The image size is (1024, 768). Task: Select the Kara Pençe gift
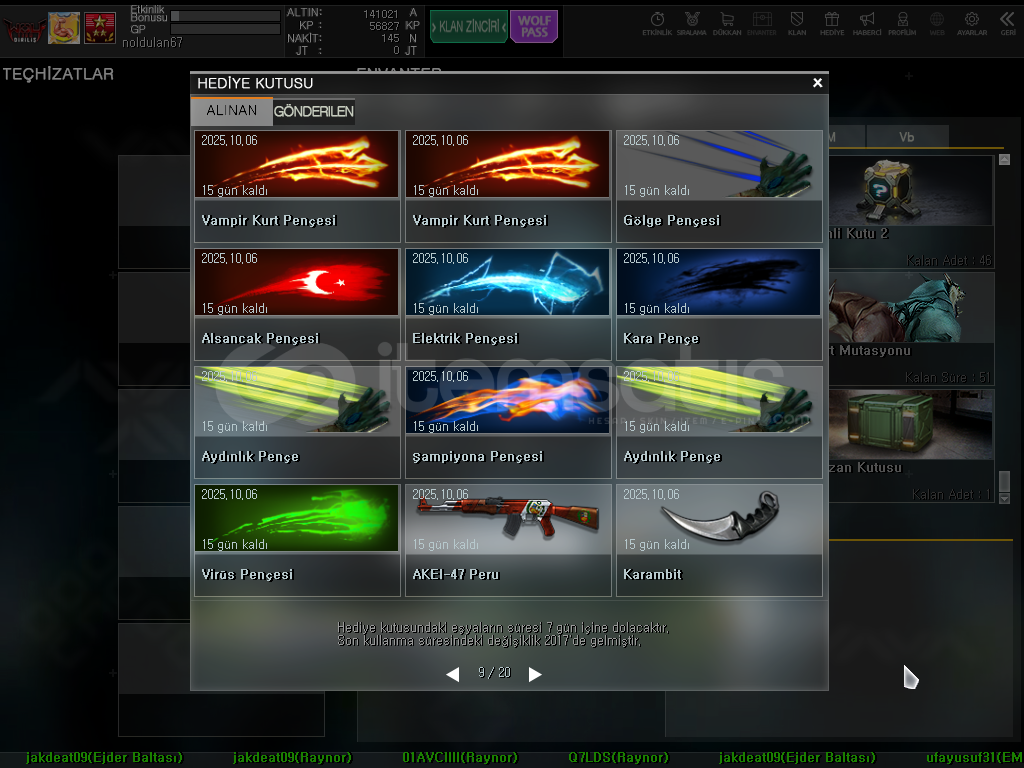point(719,304)
